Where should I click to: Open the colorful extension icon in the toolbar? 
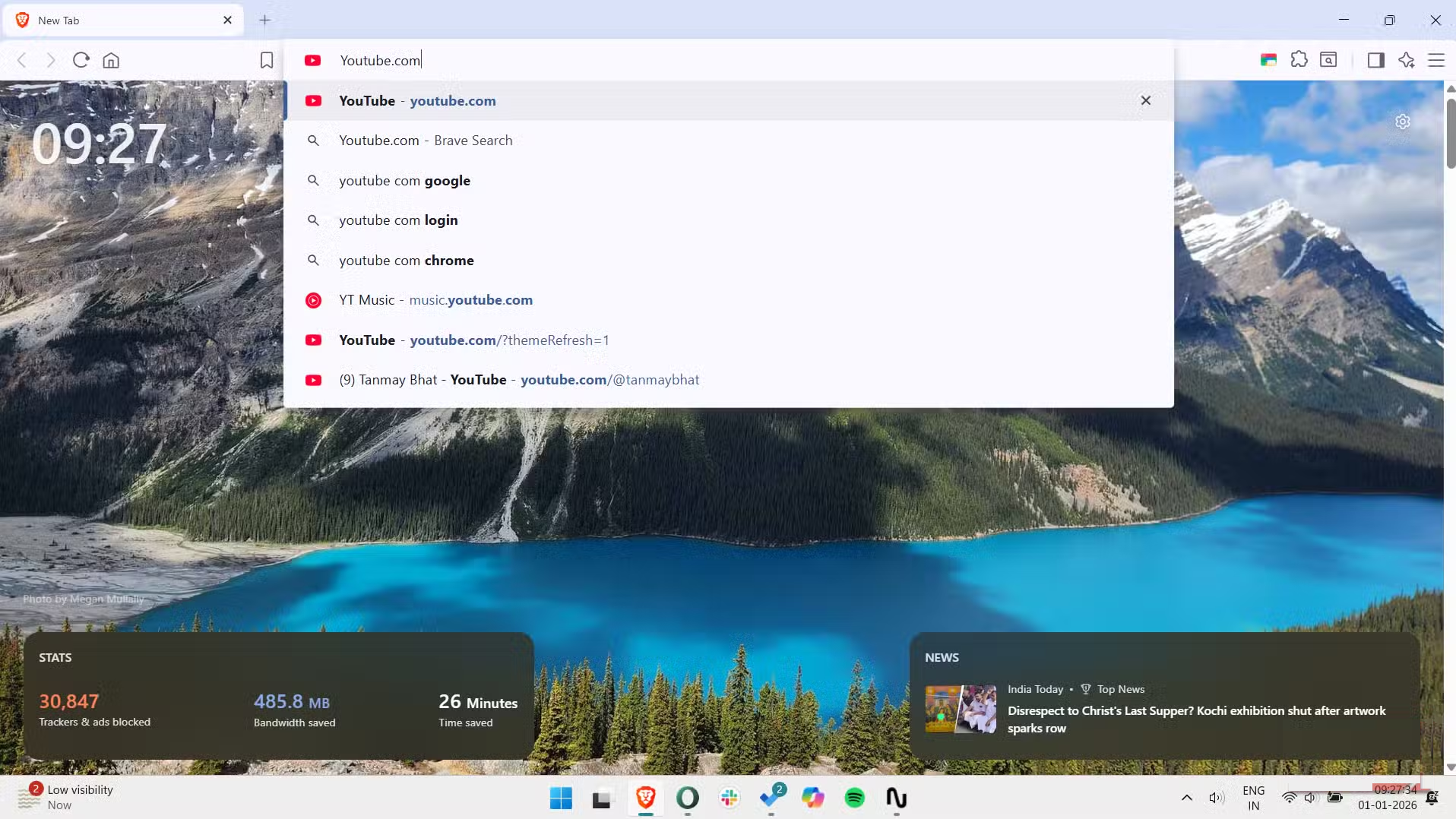pos(1268,60)
